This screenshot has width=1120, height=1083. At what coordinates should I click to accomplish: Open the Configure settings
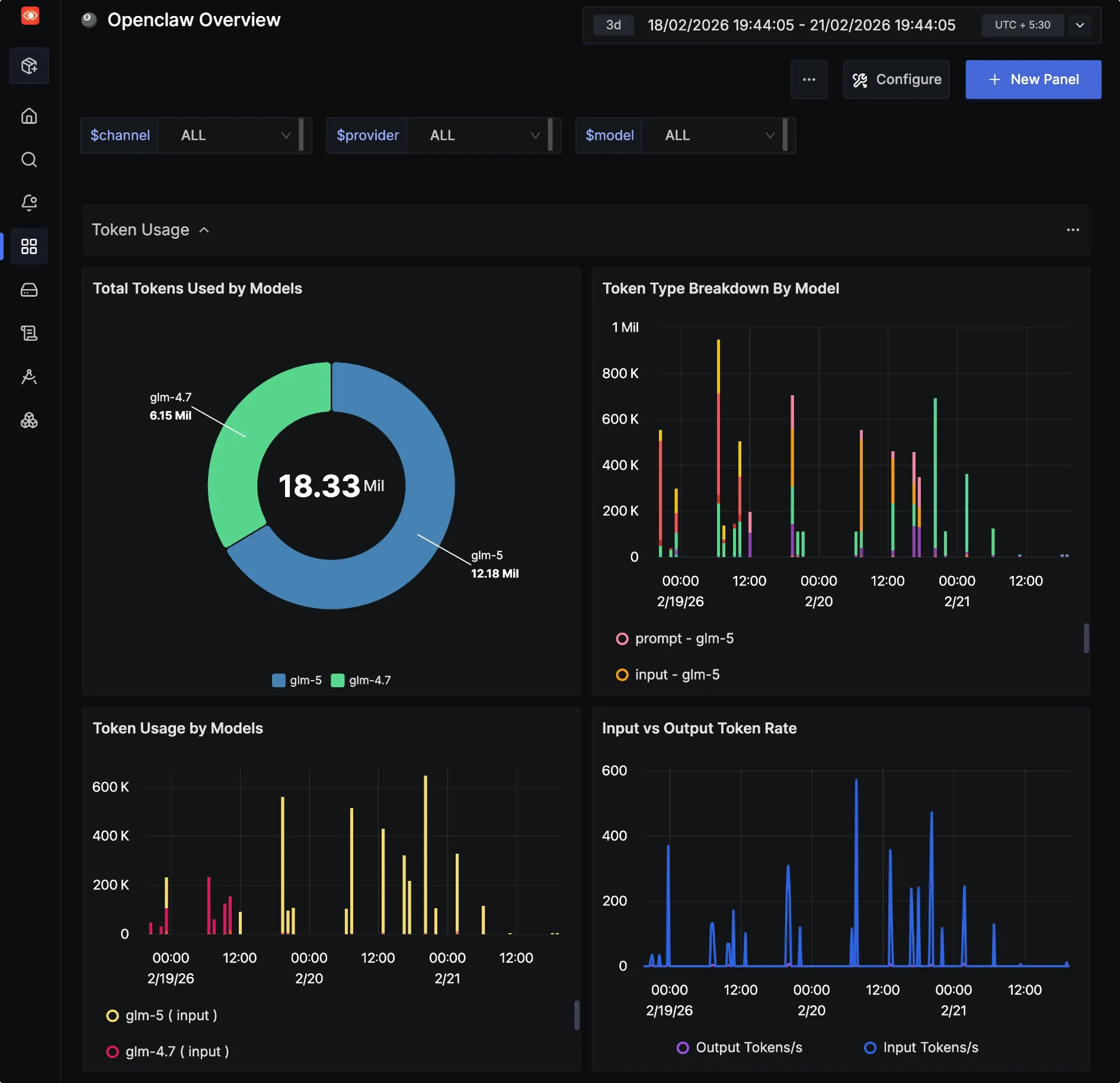click(x=896, y=79)
